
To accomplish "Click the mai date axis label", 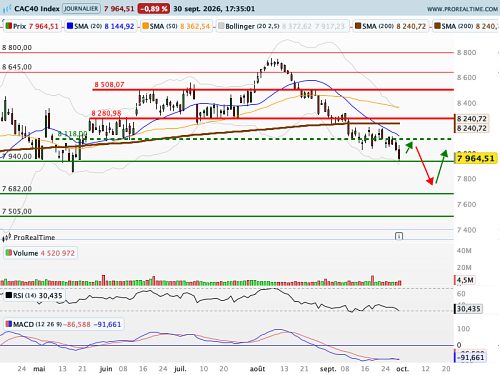I will click(x=39, y=369).
